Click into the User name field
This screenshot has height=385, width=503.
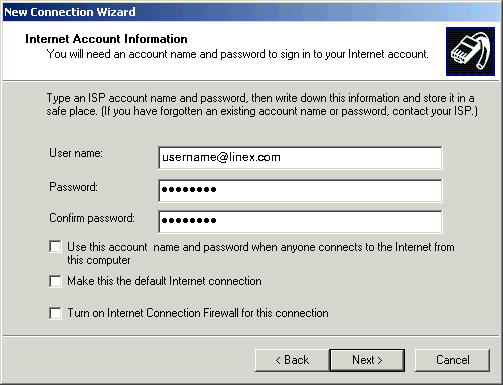point(300,158)
